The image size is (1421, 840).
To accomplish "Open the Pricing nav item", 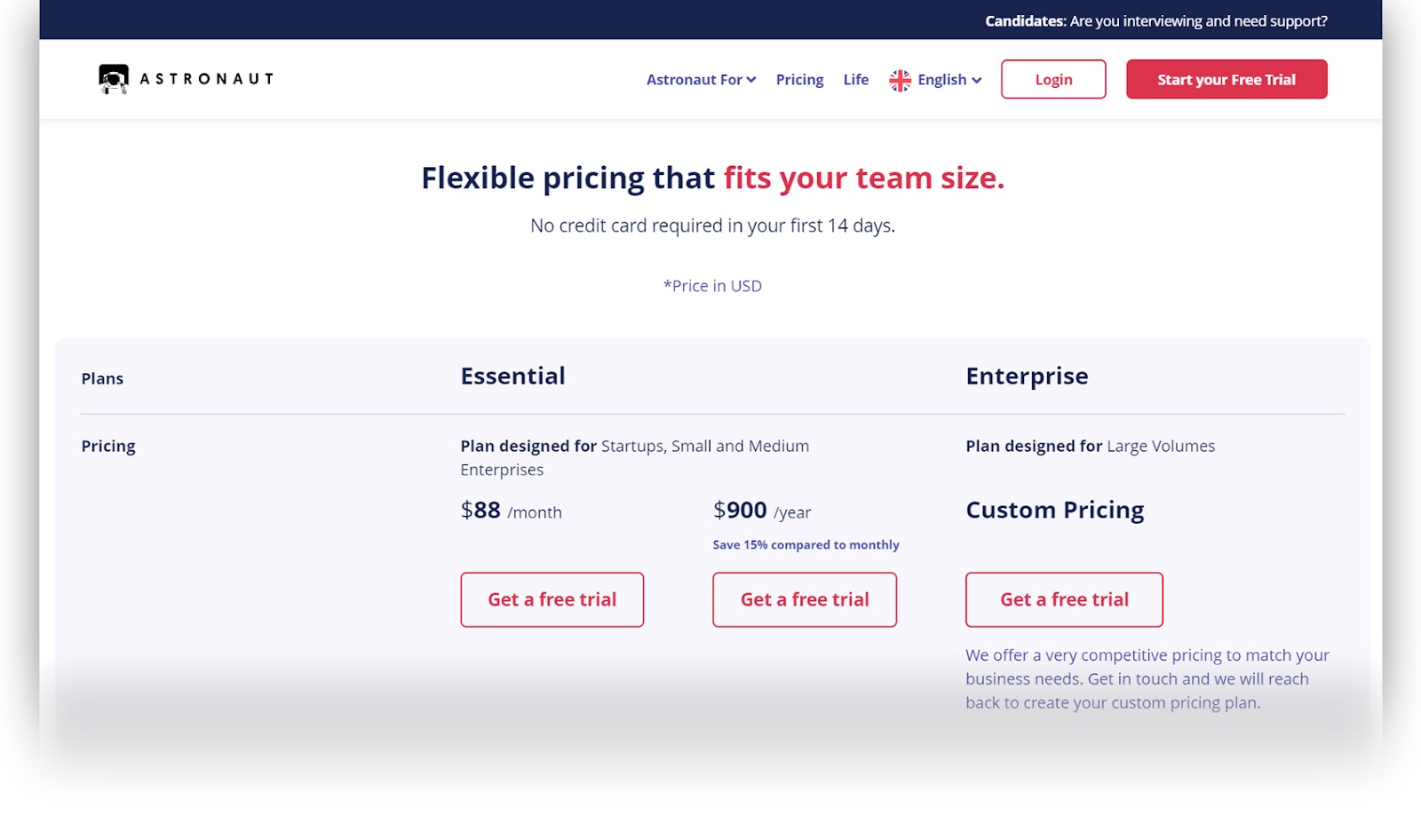I will click(799, 80).
